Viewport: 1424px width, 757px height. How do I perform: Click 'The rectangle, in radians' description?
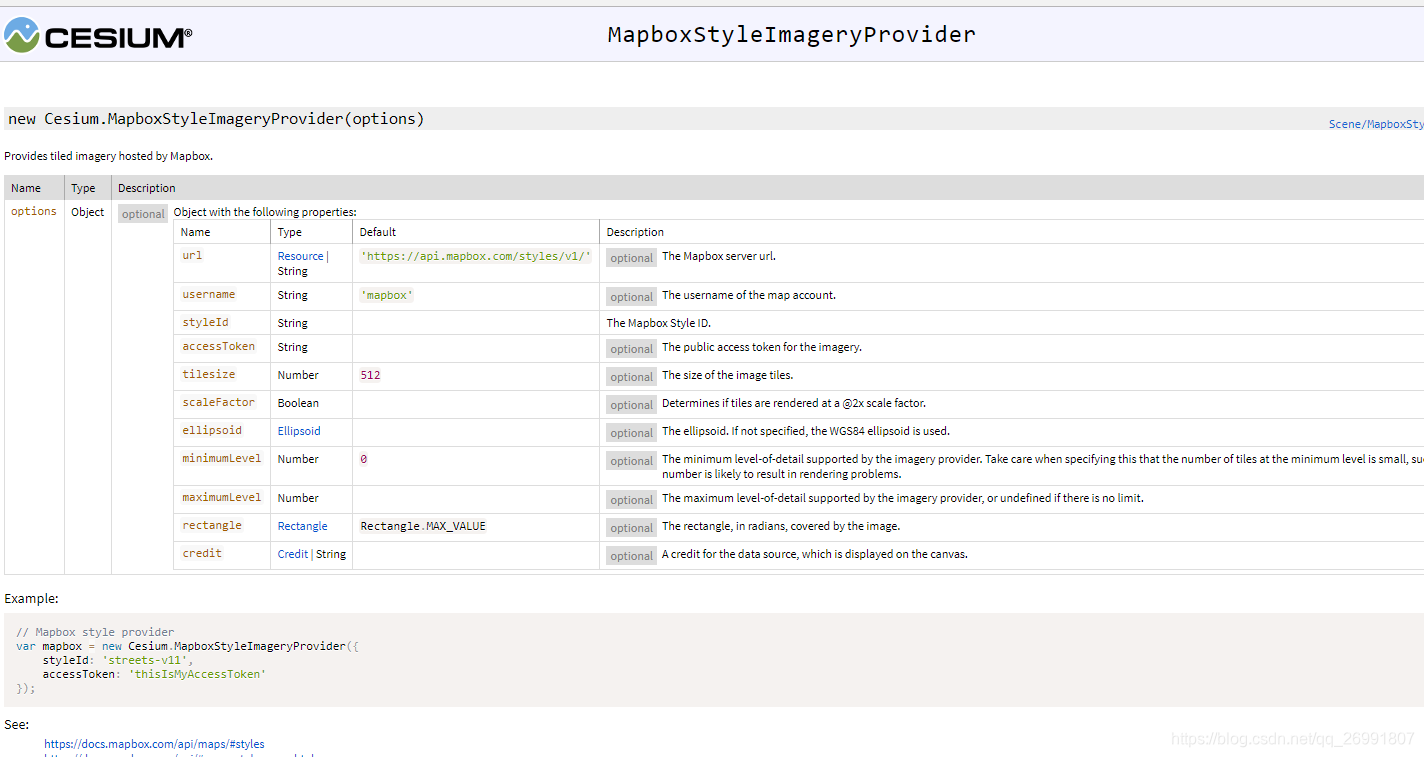781,526
